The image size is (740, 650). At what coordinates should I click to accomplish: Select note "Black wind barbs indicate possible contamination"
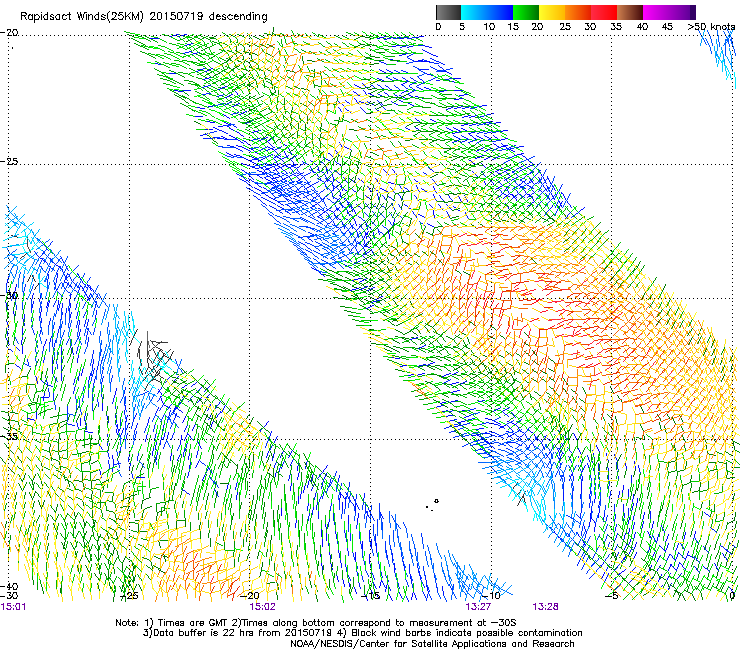[467, 633]
